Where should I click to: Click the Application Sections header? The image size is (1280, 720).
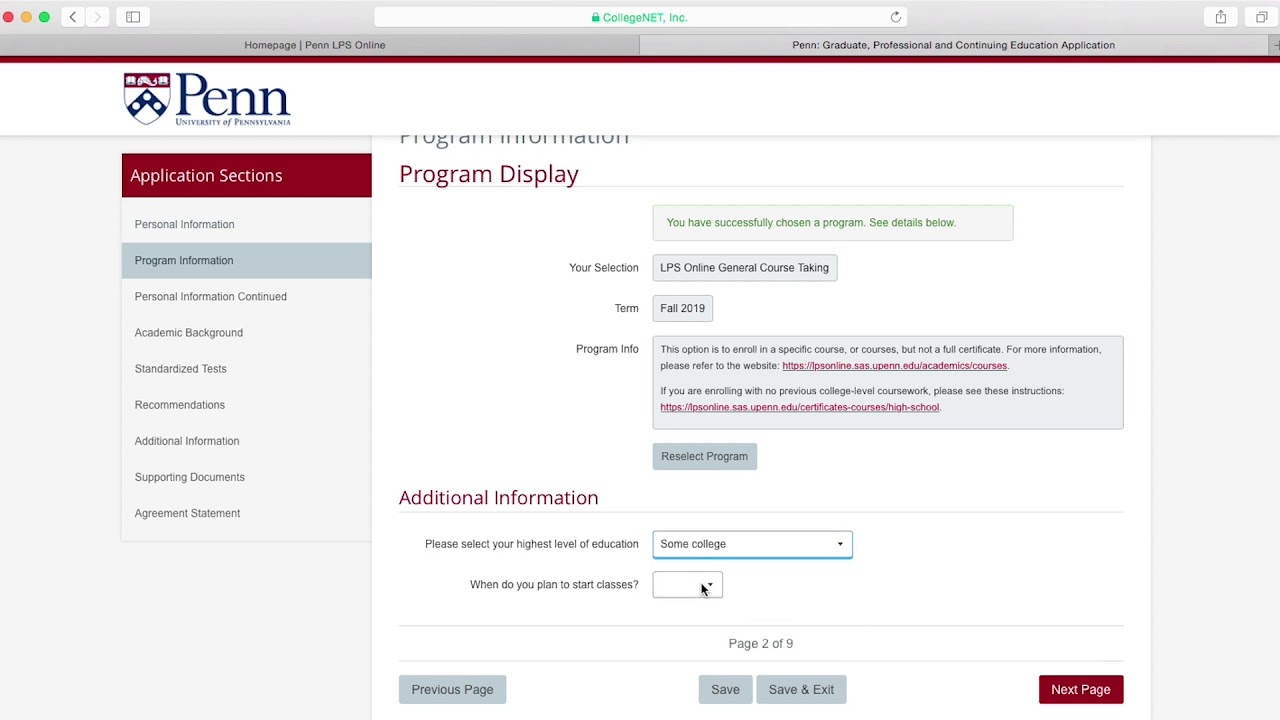pos(247,175)
